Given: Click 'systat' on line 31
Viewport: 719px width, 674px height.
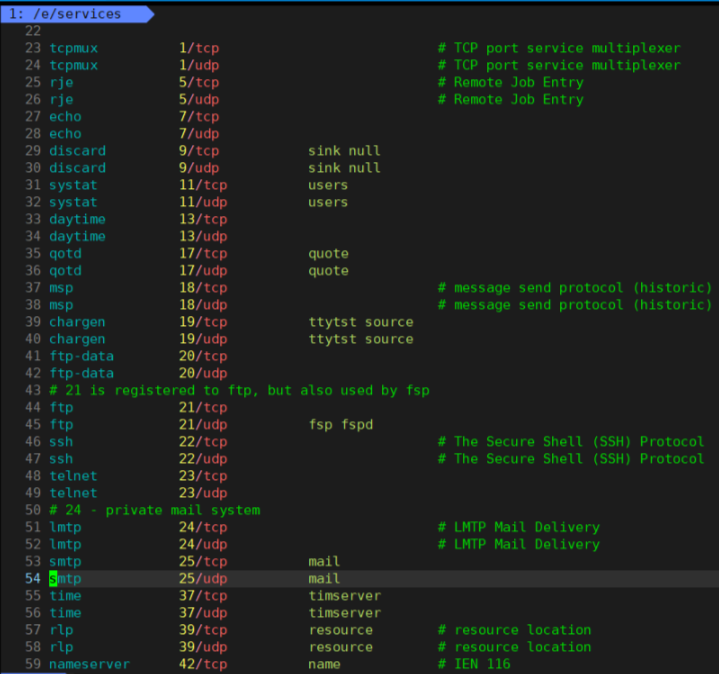Looking at the screenshot, I should (73, 185).
